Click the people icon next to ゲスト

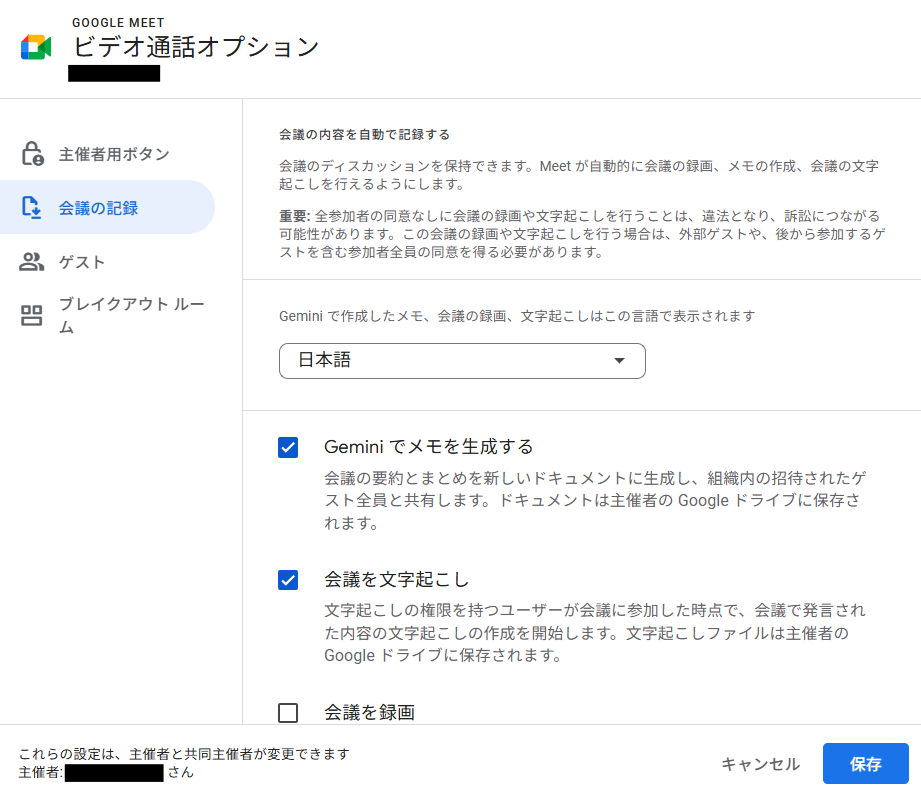[32, 262]
